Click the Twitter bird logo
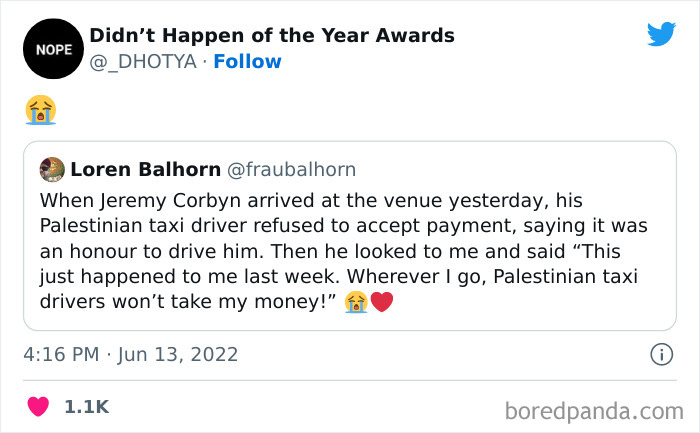700x433 pixels. [x=661, y=35]
